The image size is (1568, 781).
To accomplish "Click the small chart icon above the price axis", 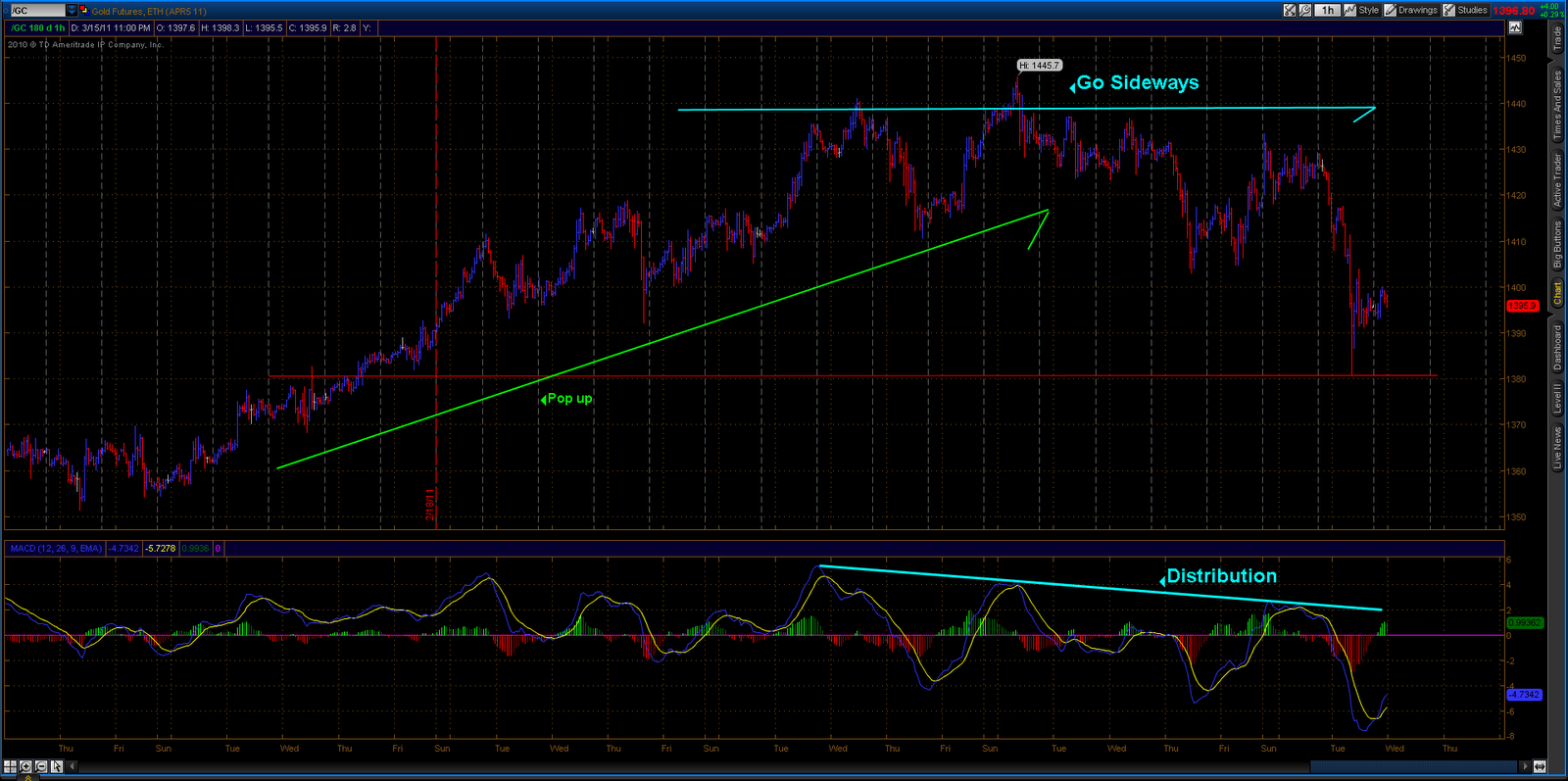I will pos(1515,27).
